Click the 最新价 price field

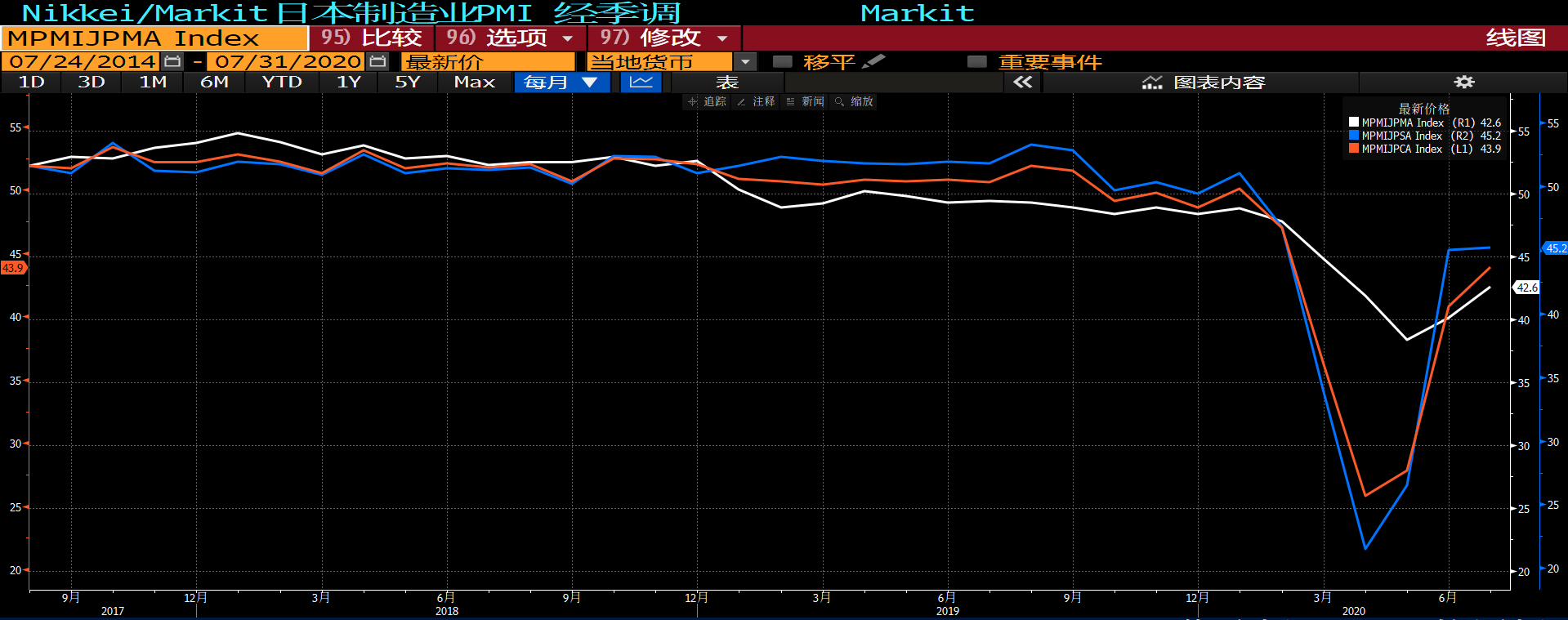tap(488, 61)
